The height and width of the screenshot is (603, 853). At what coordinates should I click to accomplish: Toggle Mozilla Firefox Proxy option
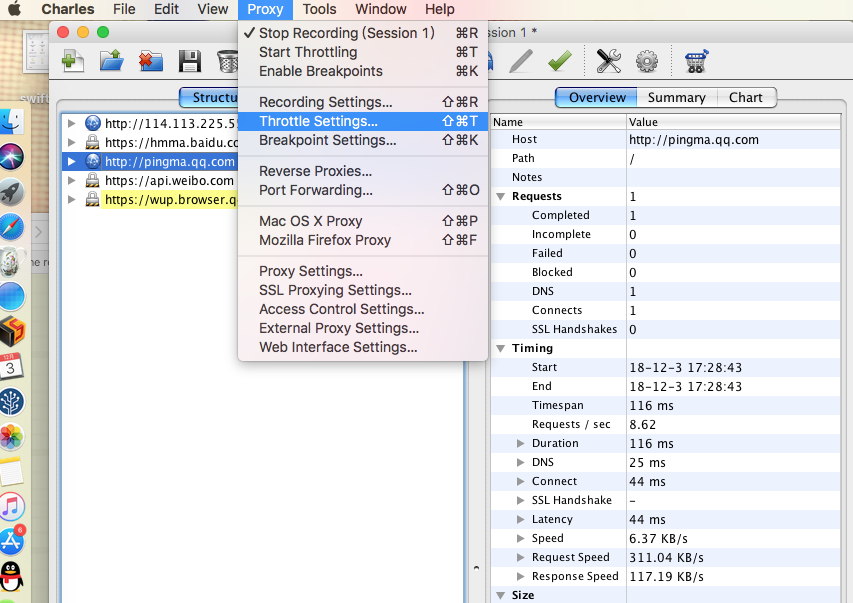point(362,240)
